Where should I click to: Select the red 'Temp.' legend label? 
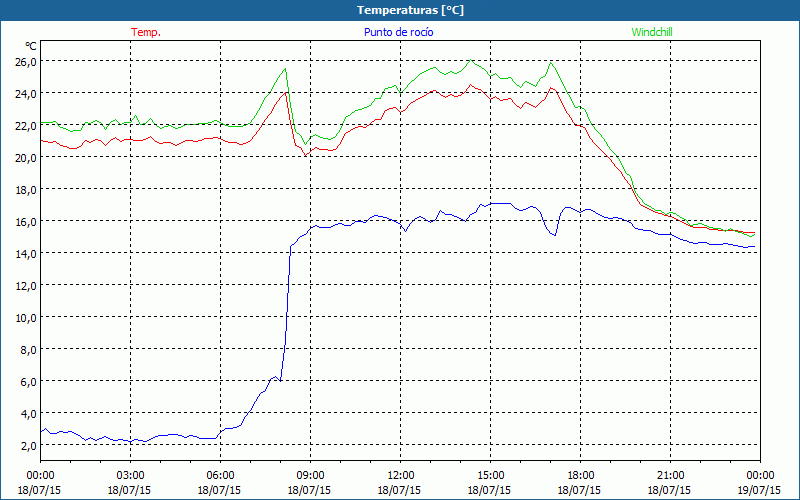tap(146, 32)
